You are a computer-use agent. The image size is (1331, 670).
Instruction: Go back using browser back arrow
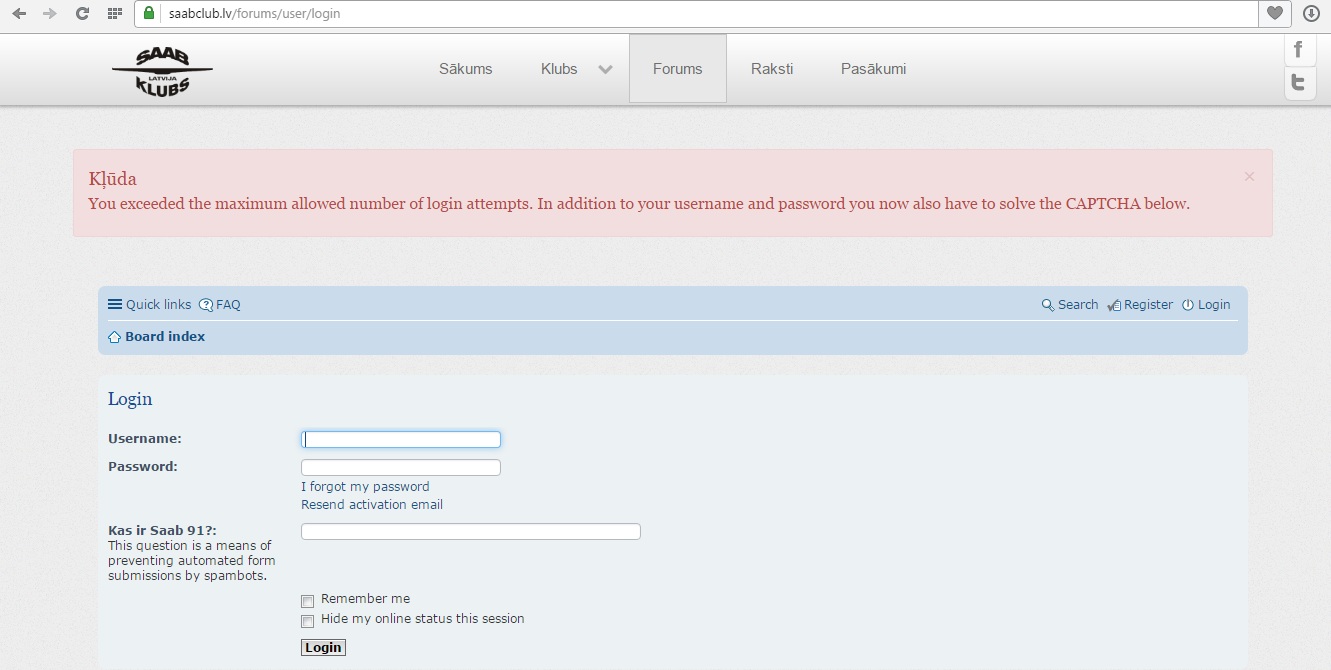[x=19, y=14]
